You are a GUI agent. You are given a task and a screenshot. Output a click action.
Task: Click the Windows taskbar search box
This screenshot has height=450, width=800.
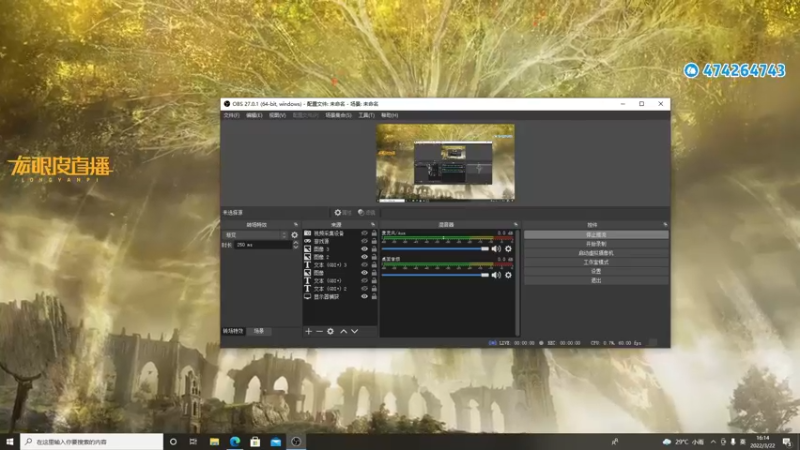pos(92,442)
